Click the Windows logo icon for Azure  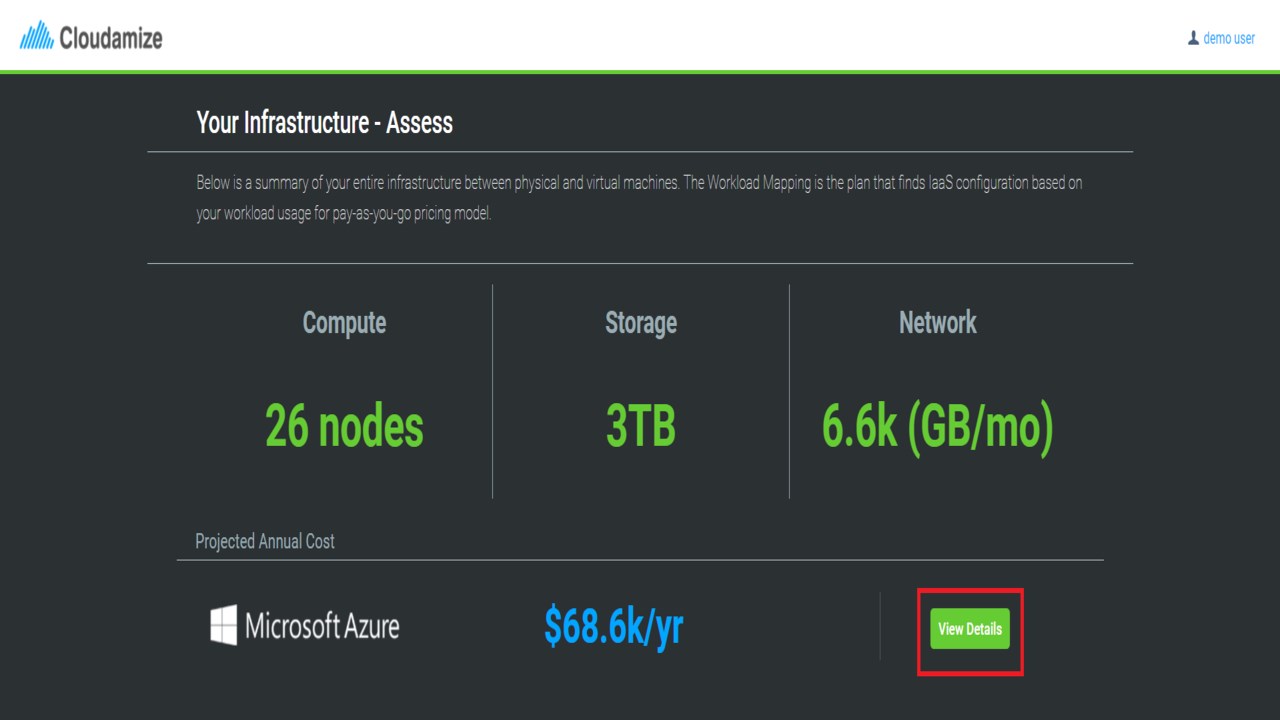(224, 625)
